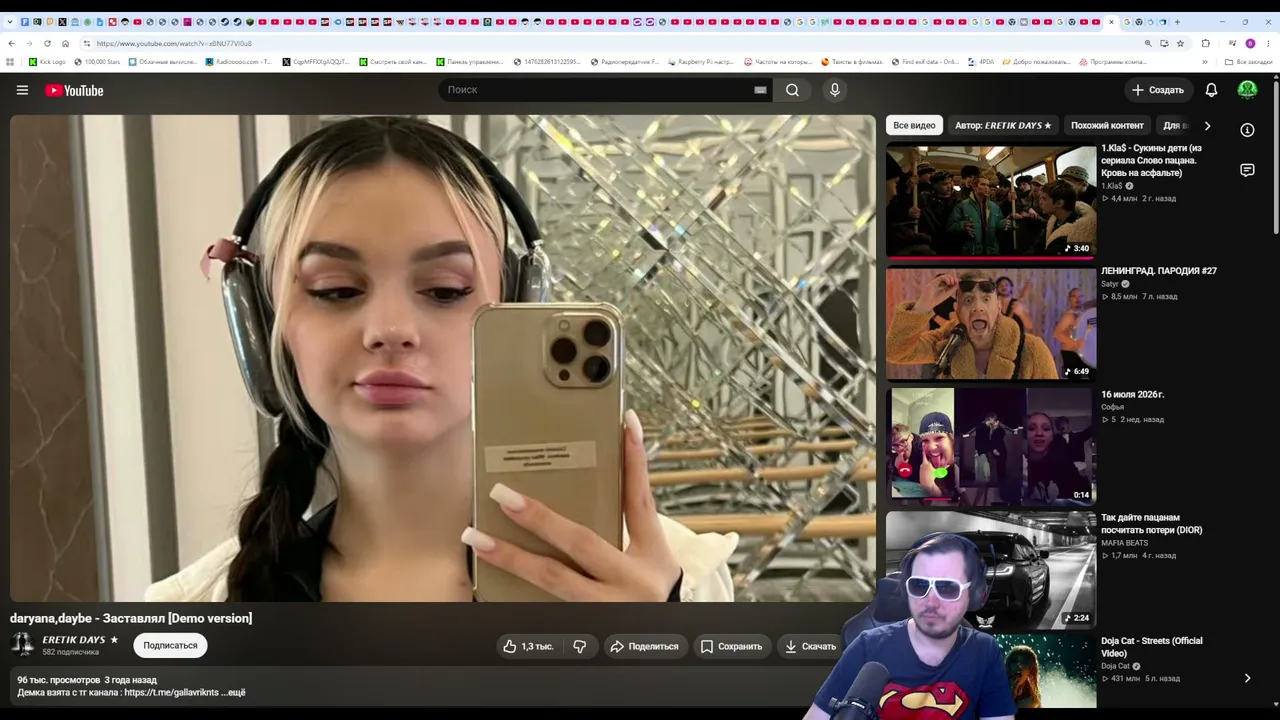Image resolution: width=1280 pixels, height=720 pixels.
Task: Open the Doja Cat - Streets video title
Action: (1152, 647)
